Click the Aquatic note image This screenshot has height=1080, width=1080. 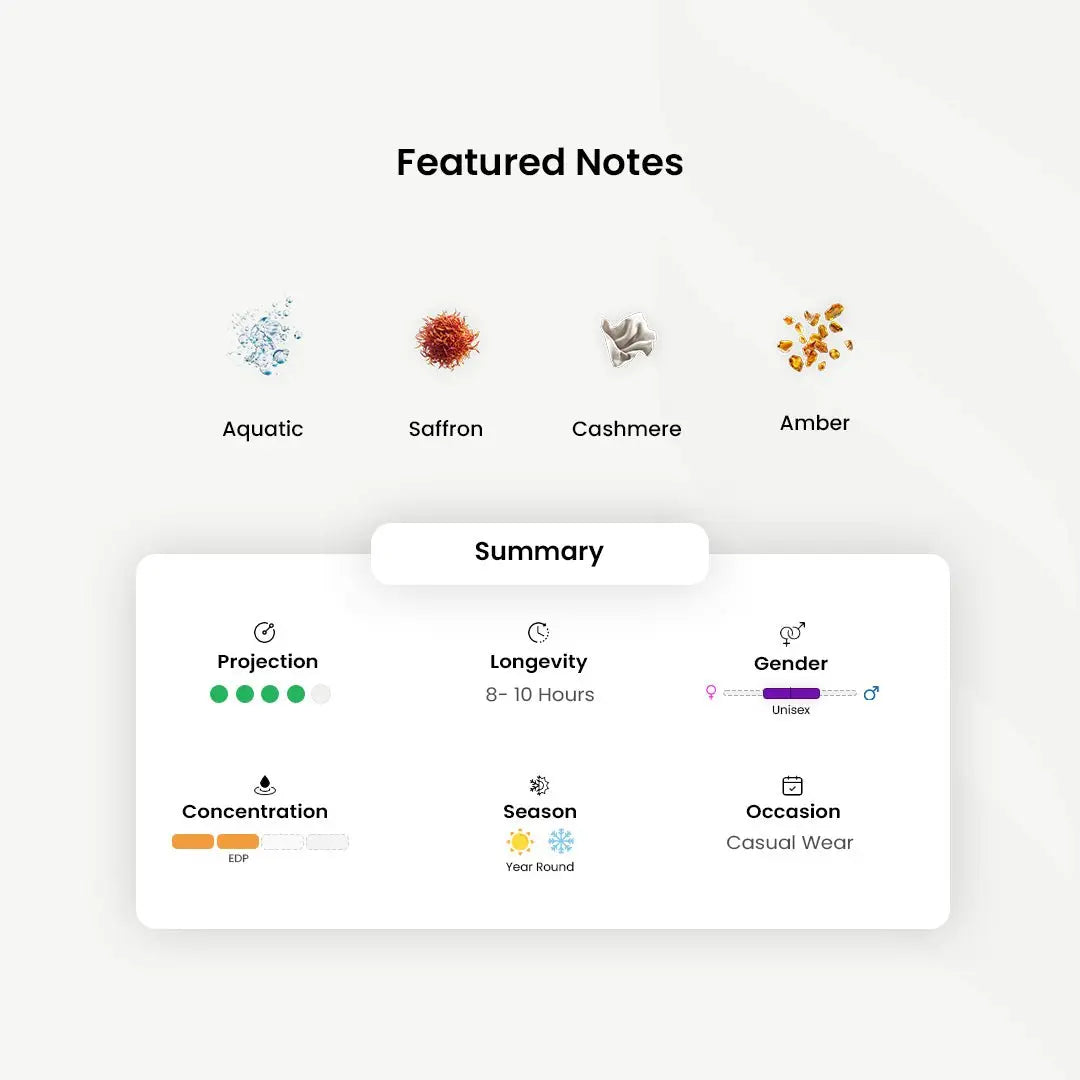pyautogui.click(x=264, y=336)
